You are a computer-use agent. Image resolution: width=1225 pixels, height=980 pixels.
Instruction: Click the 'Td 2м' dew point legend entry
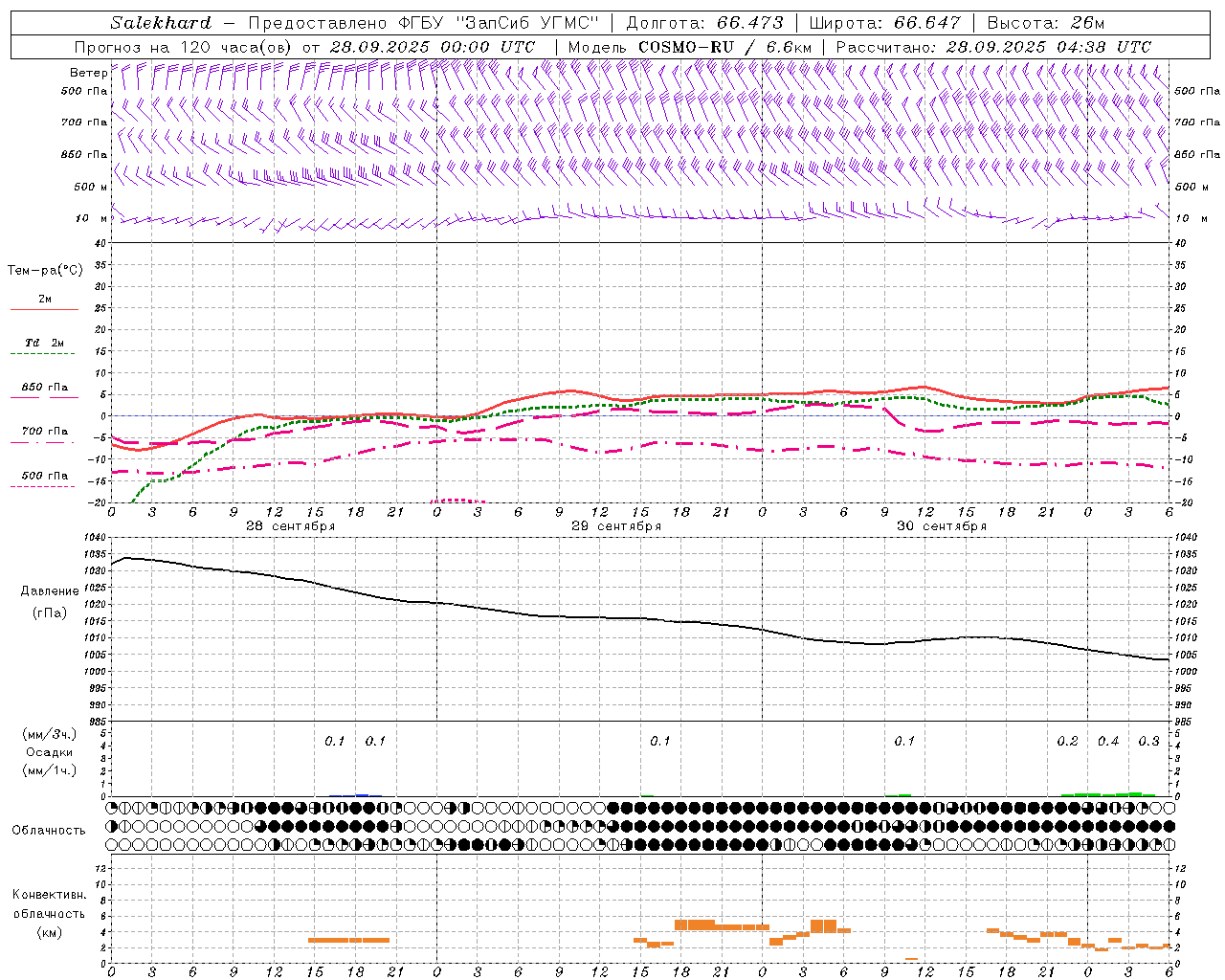click(44, 343)
